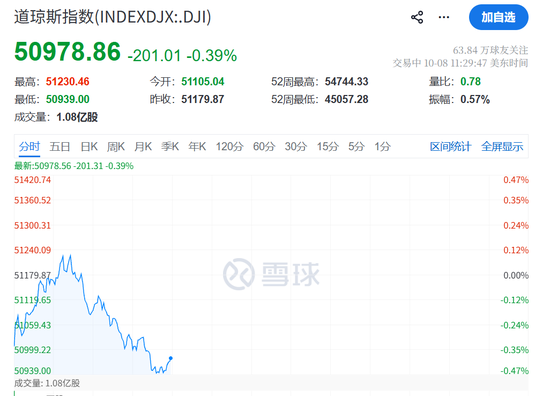
Task: Click the y-axis label 50999.22
Action: pyautogui.click(x=32, y=350)
